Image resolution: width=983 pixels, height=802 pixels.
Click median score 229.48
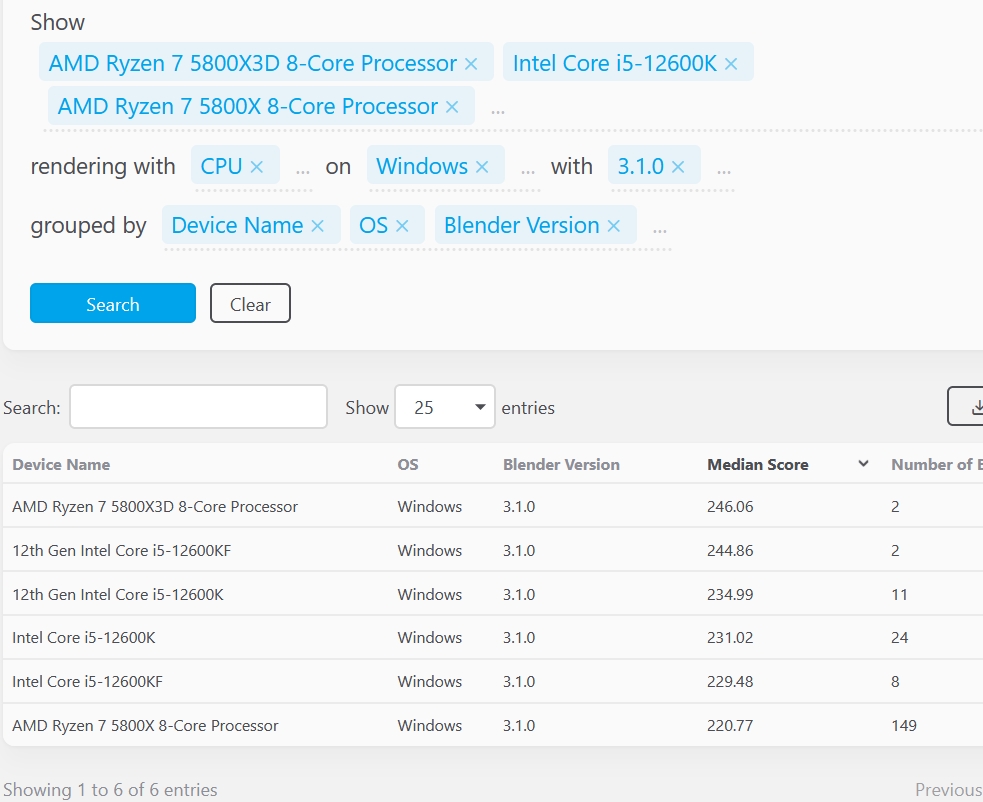pos(730,682)
